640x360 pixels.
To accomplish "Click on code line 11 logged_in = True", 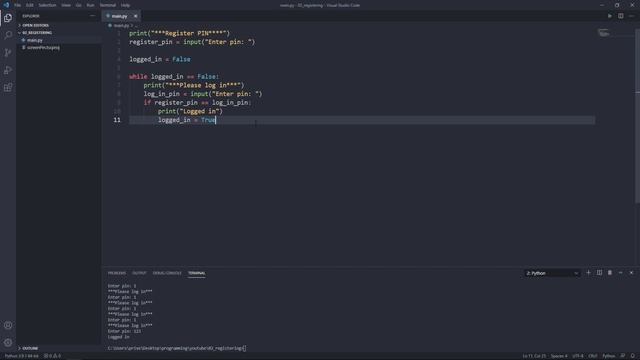I will point(187,120).
